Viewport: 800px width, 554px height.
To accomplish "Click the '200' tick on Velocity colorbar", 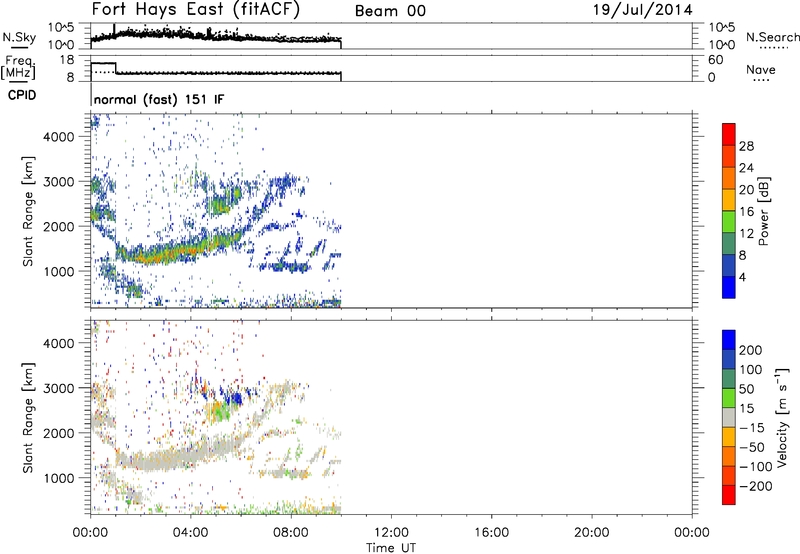I will coord(751,350).
